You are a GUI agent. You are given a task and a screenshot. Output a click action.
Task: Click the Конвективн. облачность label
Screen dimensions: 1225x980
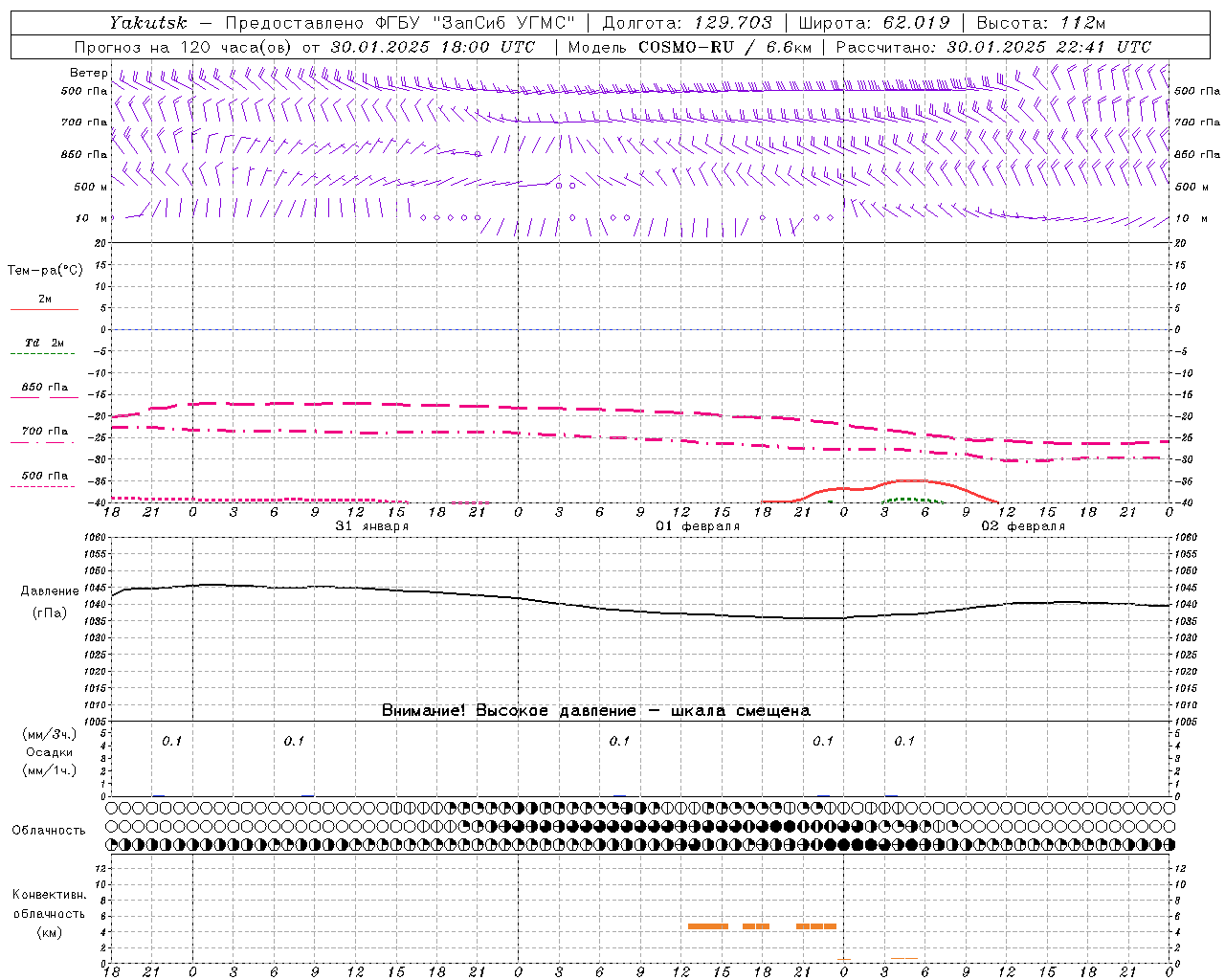click(x=49, y=904)
